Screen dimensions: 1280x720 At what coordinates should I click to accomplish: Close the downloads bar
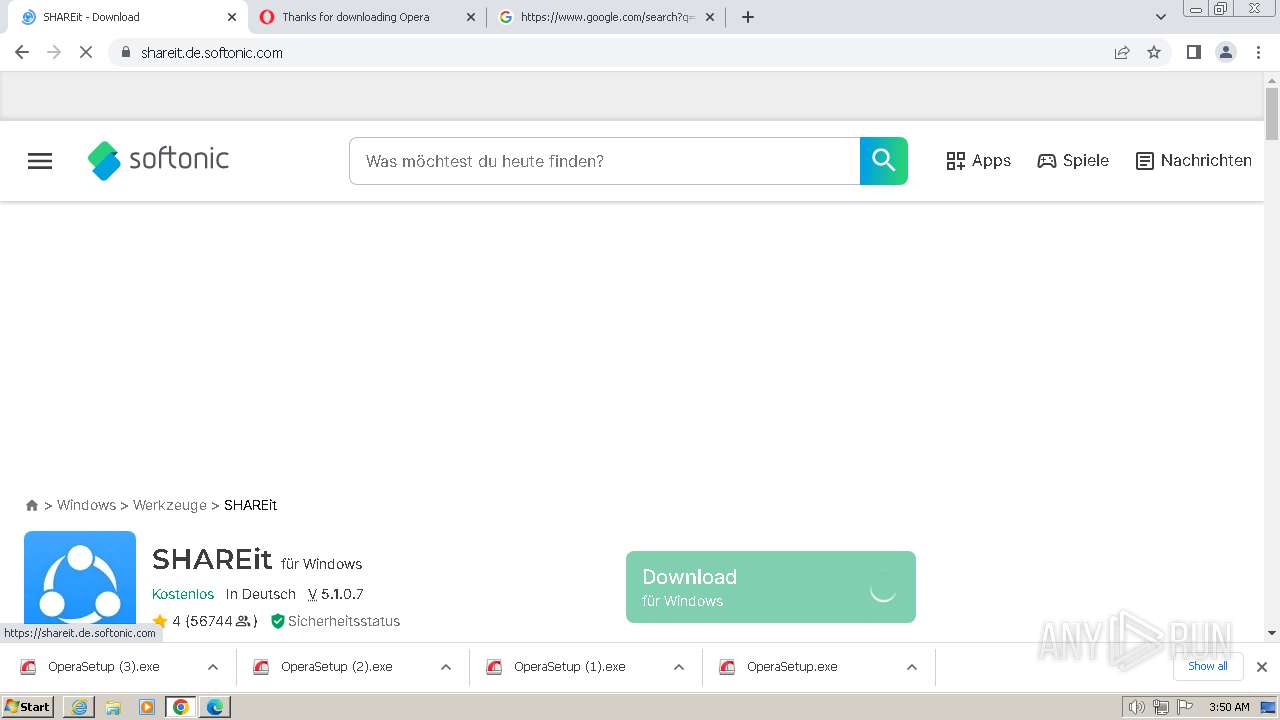pyautogui.click(x=1262, y=667)
